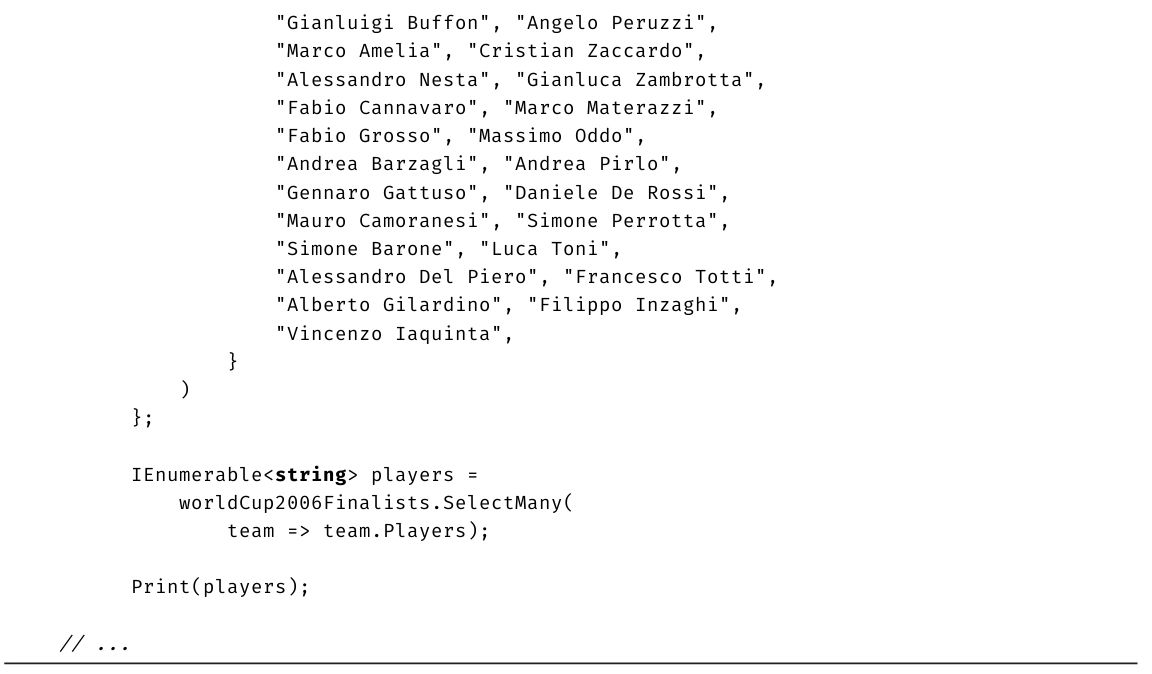Image resolution: width=1152 pixels, height=674 pixels.
Task: Click the bold string keyword
Action: coord(311,475)
